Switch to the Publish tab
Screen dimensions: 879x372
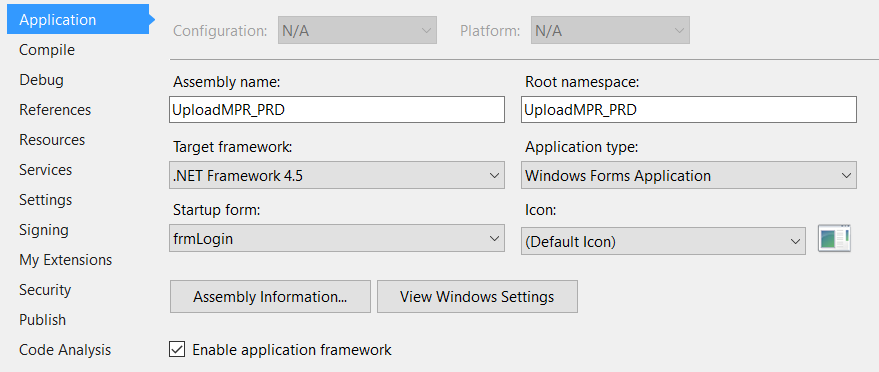click(43, 320)
